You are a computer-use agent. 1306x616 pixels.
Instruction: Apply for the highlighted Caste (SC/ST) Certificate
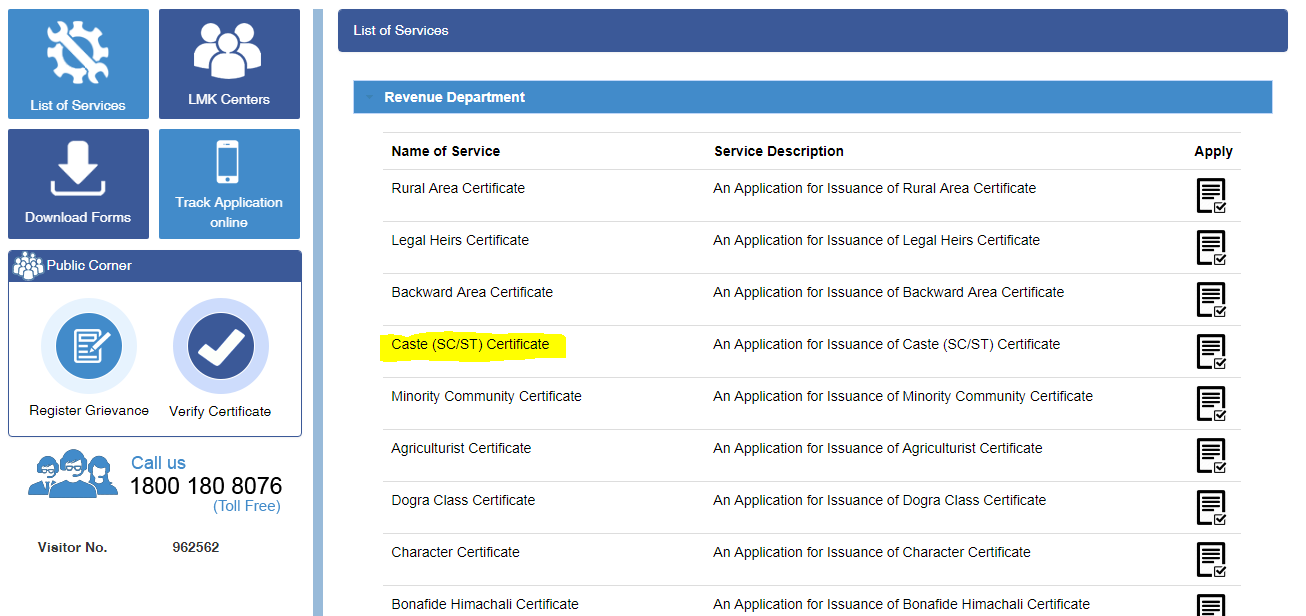(x=1213, y=351)
